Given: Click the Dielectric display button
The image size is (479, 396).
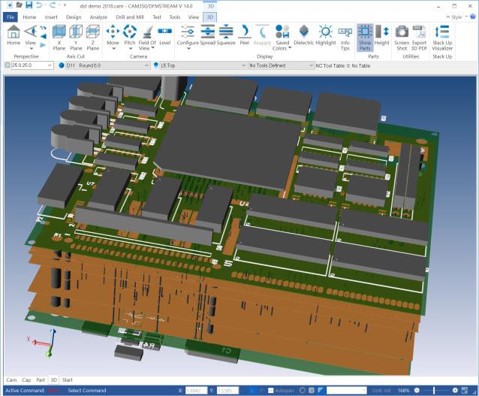Looking at the screenshot, I should tap(303, 35).
